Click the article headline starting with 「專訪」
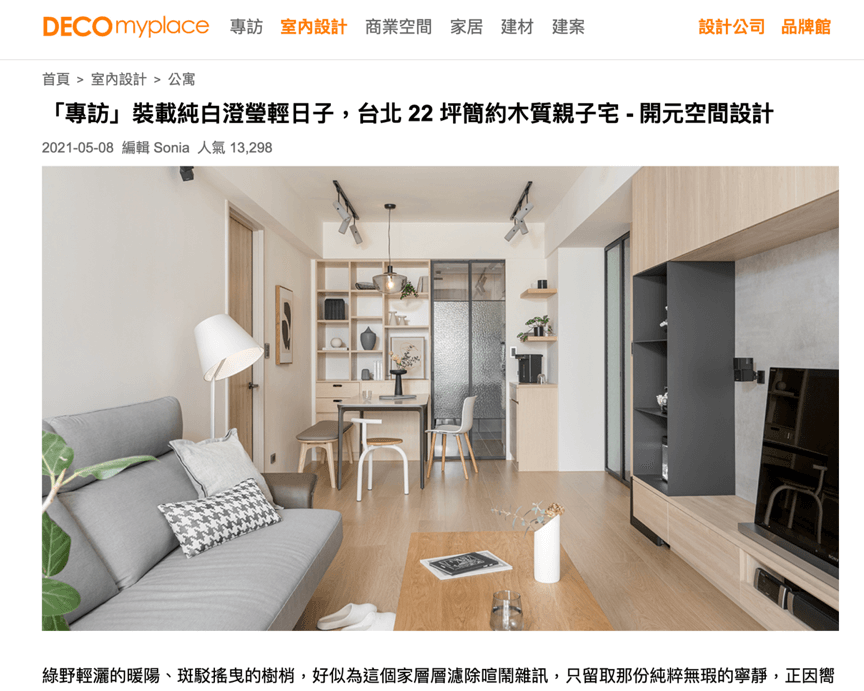The height and width of the screenshot is (691, 864). click(408, 114)
